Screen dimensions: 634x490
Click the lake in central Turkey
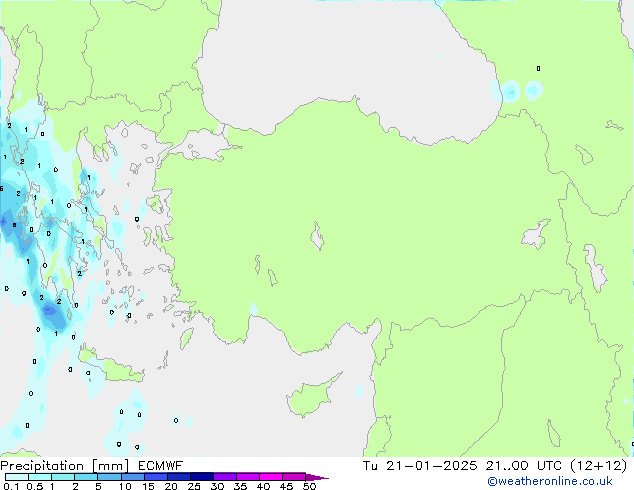317,236
